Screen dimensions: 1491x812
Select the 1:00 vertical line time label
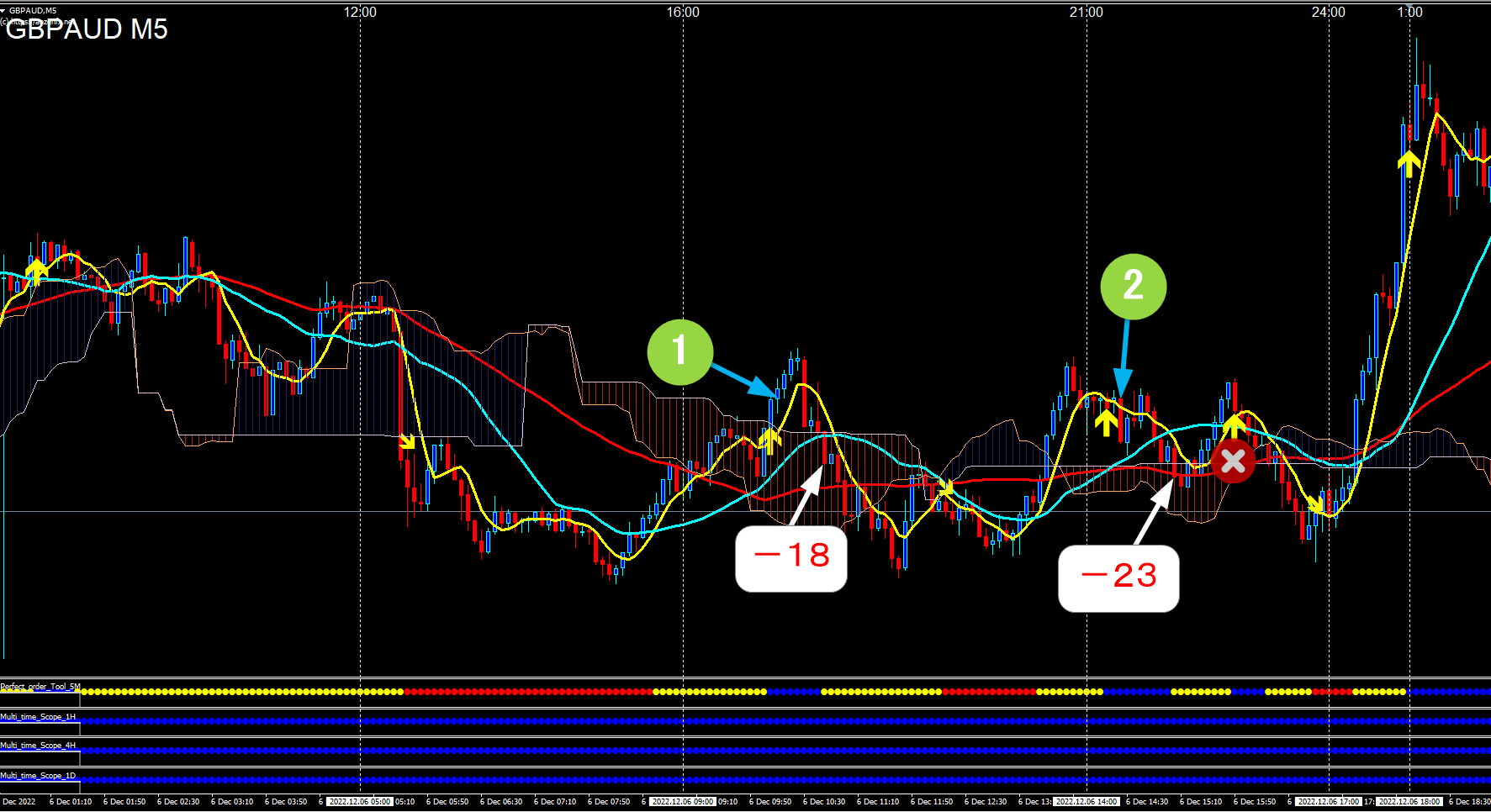pyautogui.click(x=1410, y=12)
